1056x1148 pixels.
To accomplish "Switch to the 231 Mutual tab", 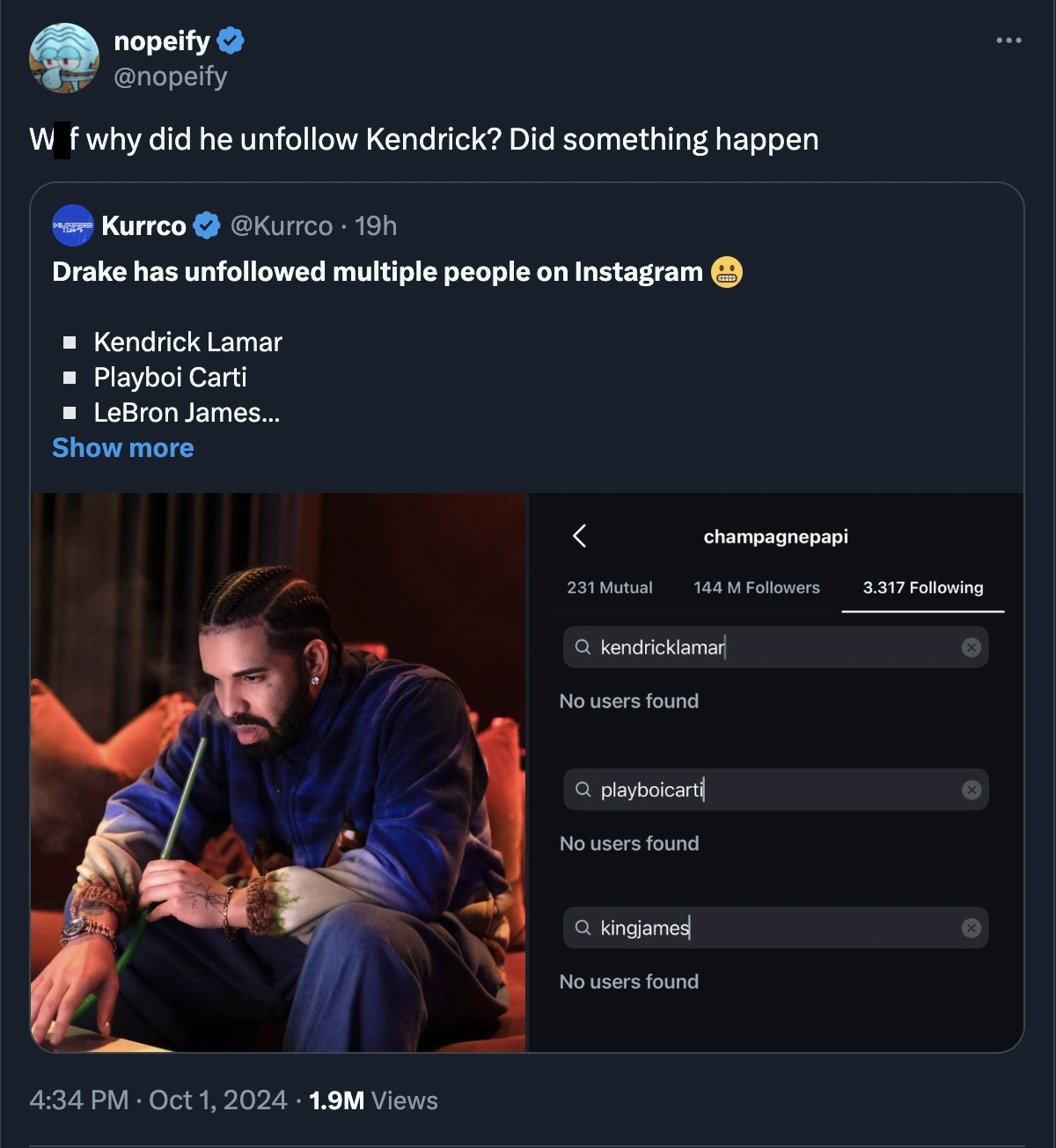I will [x=609, y=587].
